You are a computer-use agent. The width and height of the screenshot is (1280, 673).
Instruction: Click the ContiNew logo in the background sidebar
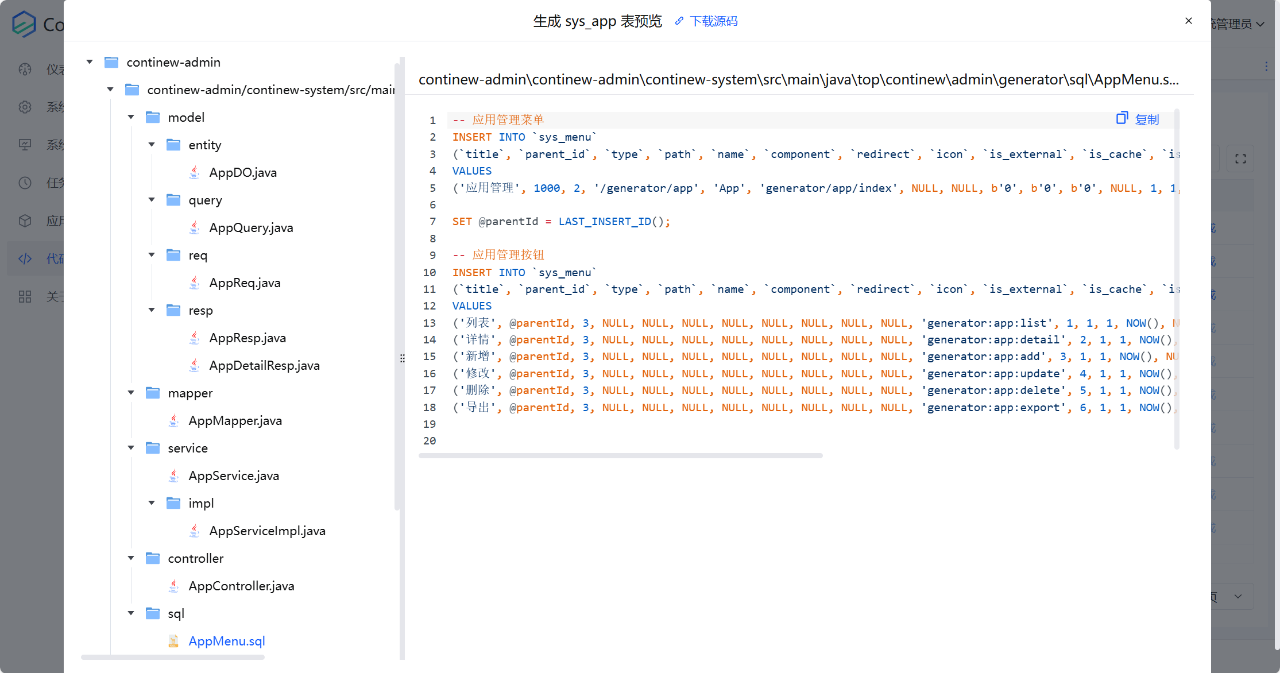click(23, 24)
